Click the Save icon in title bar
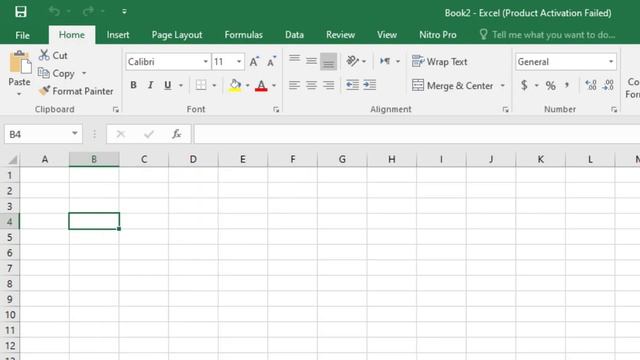 [x=20, y=11]
